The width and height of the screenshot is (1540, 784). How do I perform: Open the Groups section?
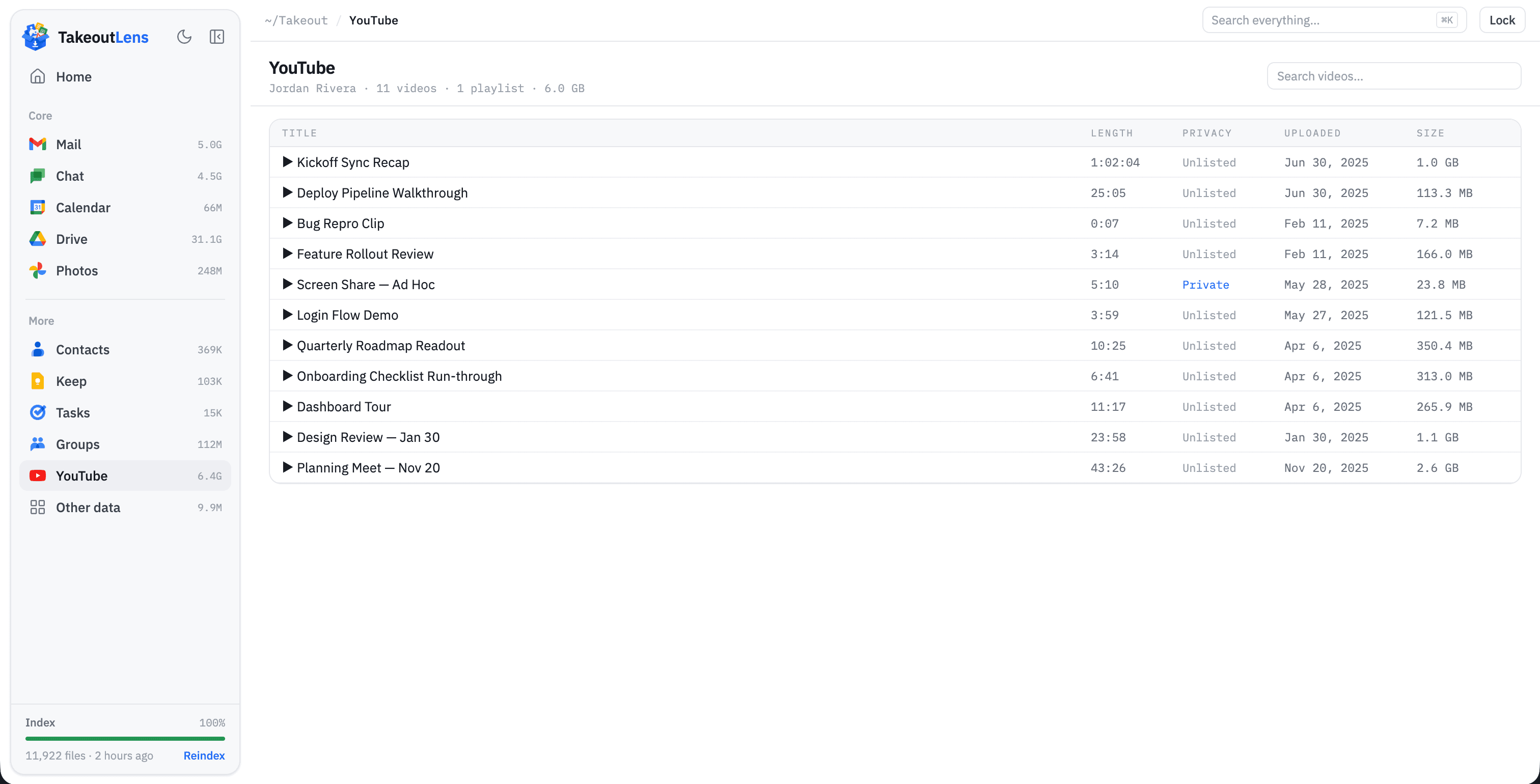pyautogui.click(x=125, y=444)
